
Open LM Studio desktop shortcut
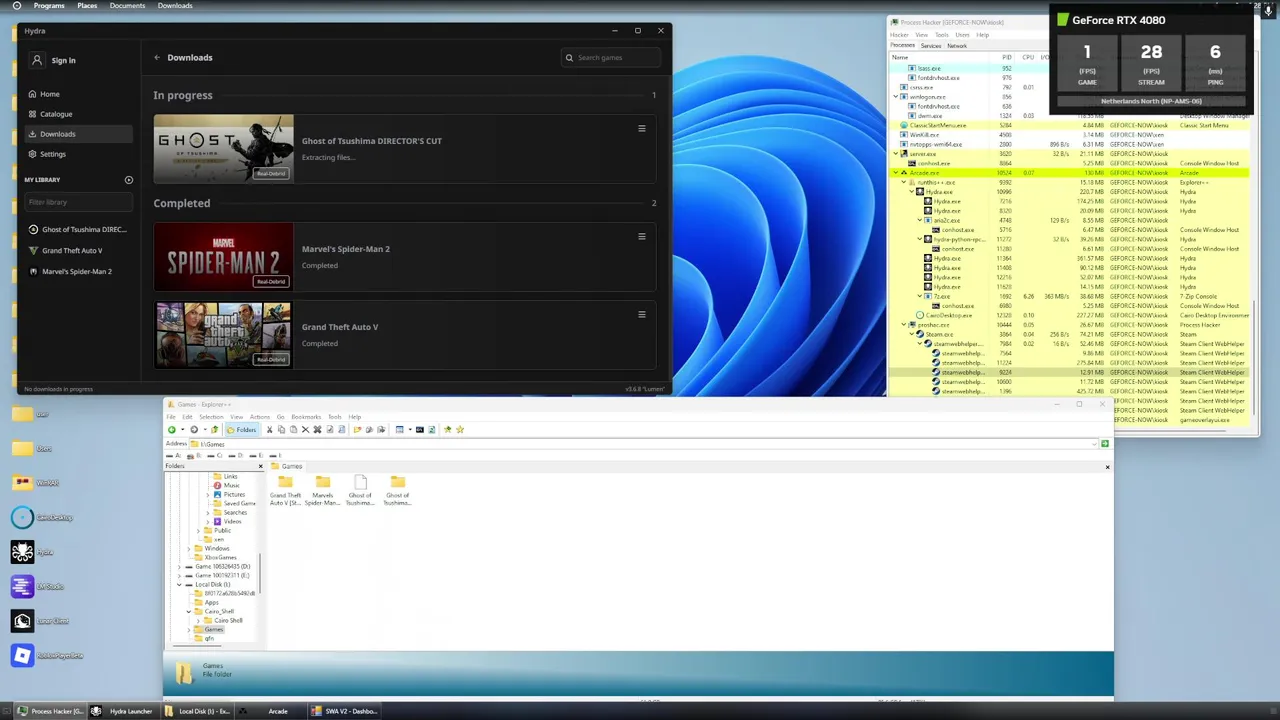tap(22, 587)
